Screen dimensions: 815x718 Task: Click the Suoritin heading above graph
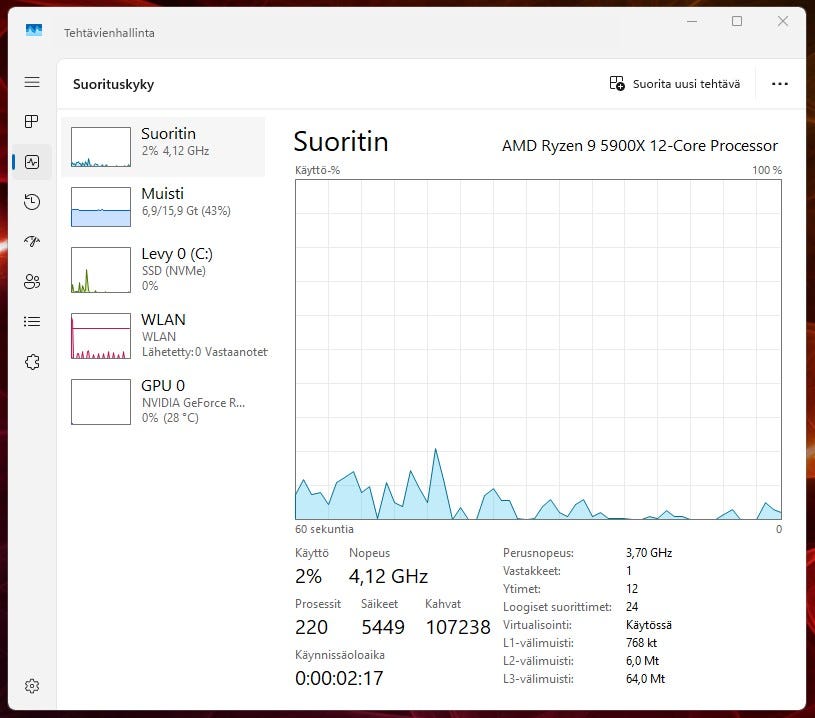341,141
